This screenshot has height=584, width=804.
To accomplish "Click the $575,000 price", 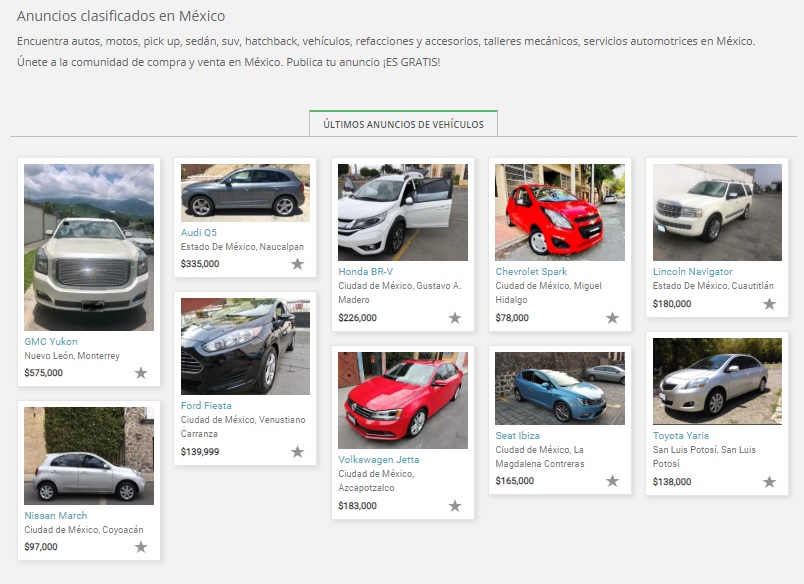I will (x=44, y=373).
